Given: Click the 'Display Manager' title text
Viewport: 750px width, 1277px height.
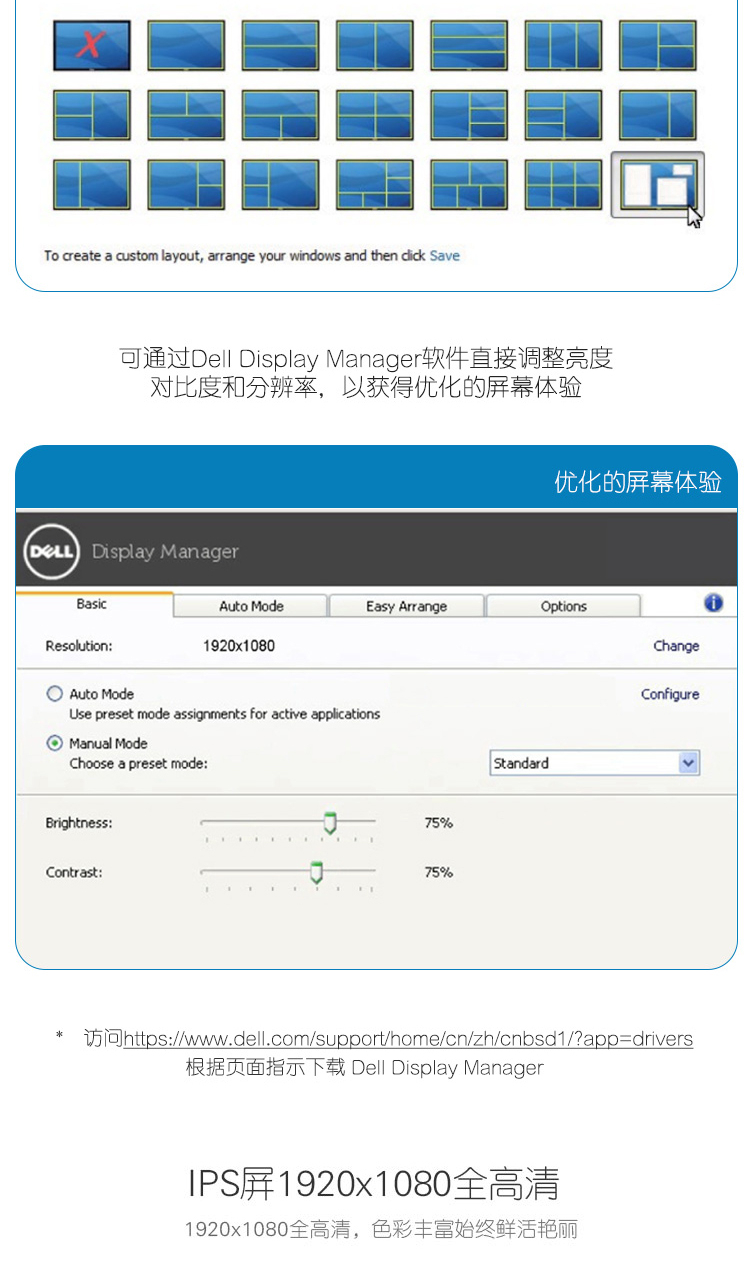Looking at the screenshot, I should pyautogui.click(x=165, y=552).
